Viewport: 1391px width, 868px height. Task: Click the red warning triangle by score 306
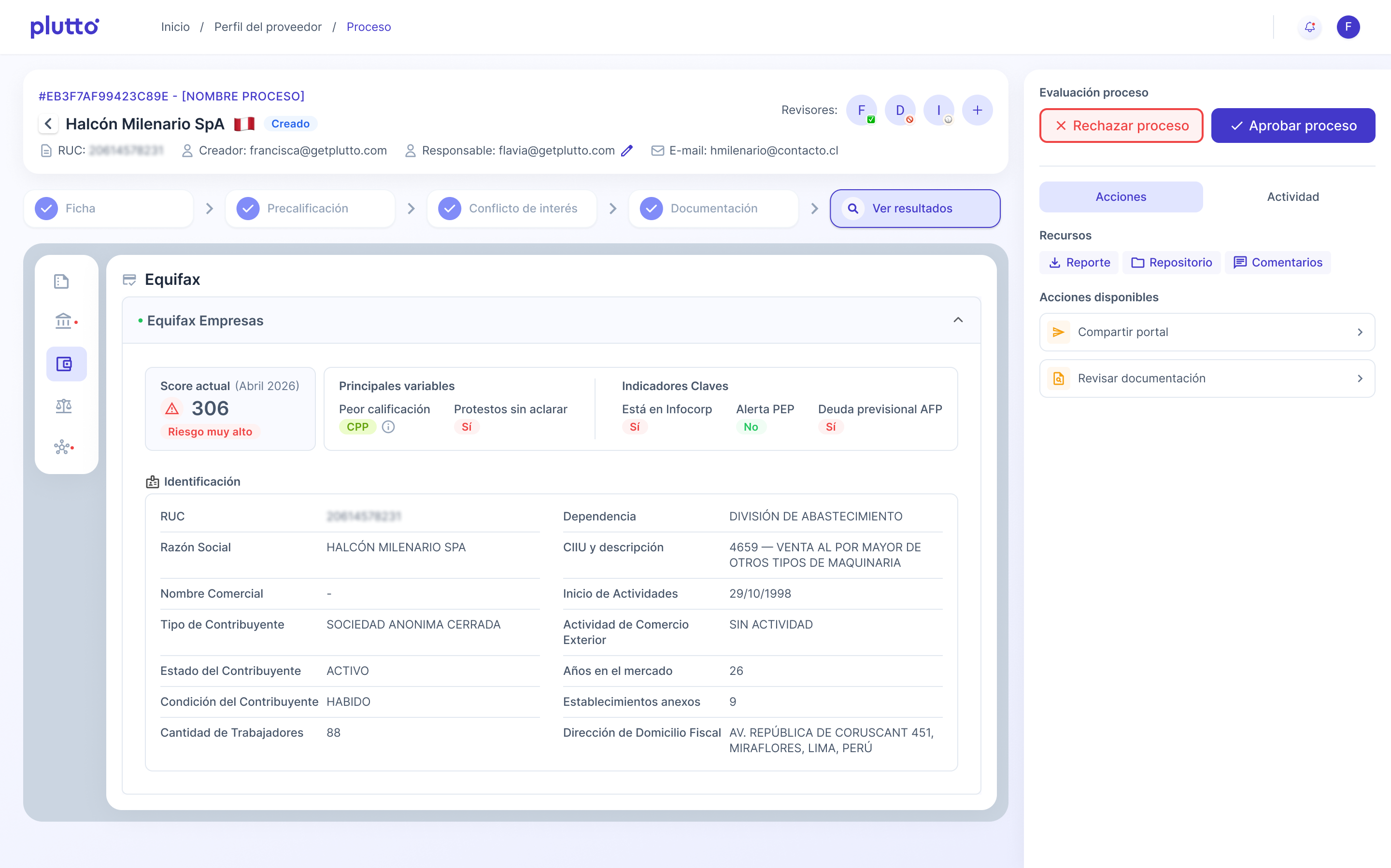pyautogui.click(x=172, y=409)
